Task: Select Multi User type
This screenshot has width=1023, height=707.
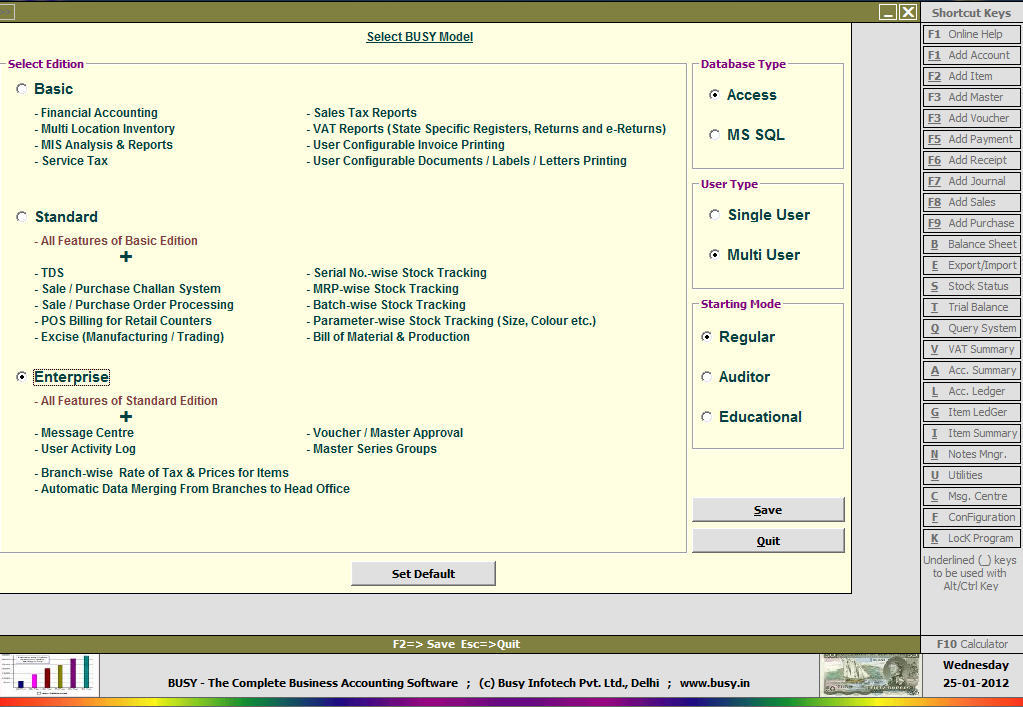Action: (x=714, y=255)
